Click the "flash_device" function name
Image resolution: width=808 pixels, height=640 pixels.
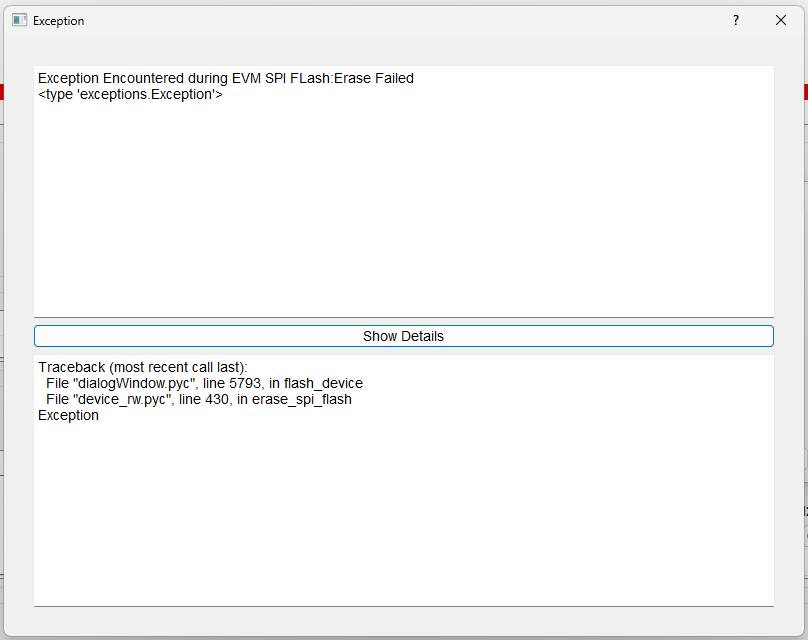click(x=323, y=383)
